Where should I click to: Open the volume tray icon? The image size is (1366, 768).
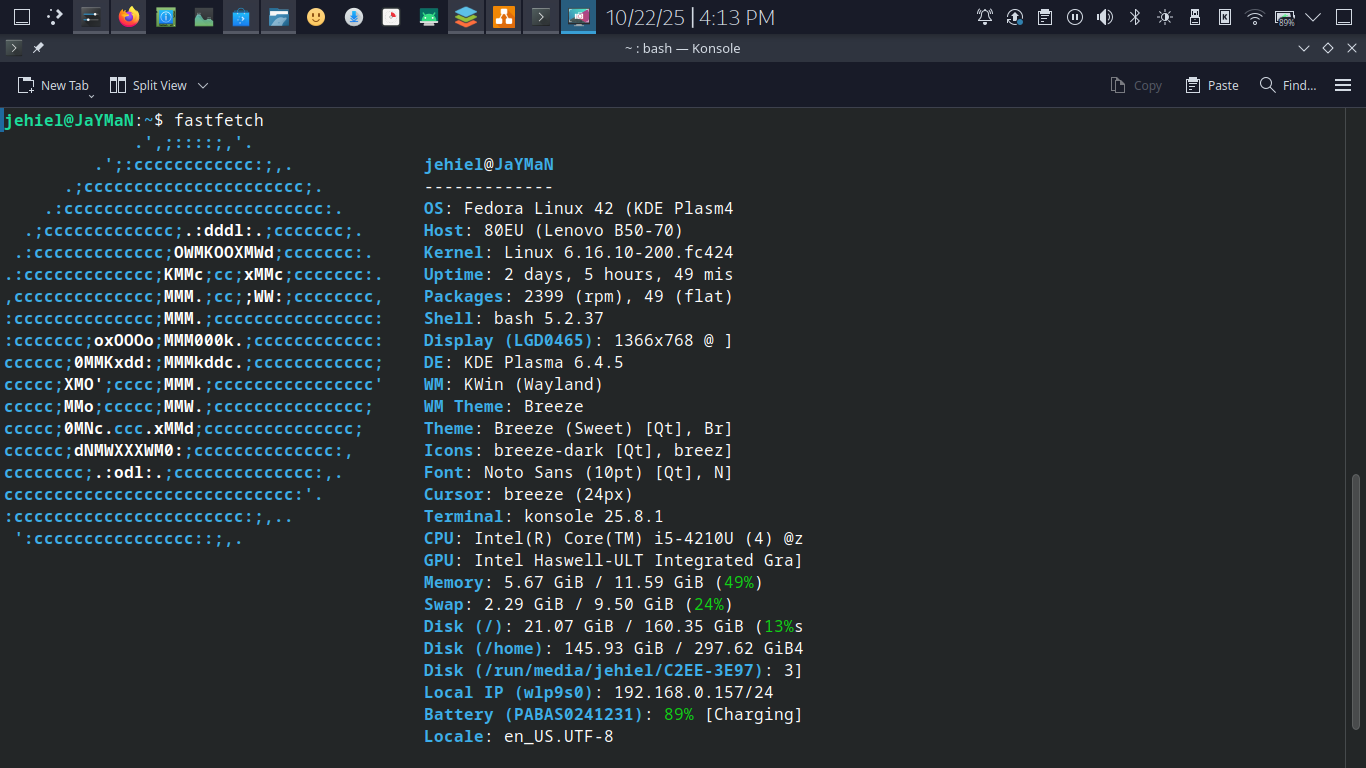[x=1104, y=17]
